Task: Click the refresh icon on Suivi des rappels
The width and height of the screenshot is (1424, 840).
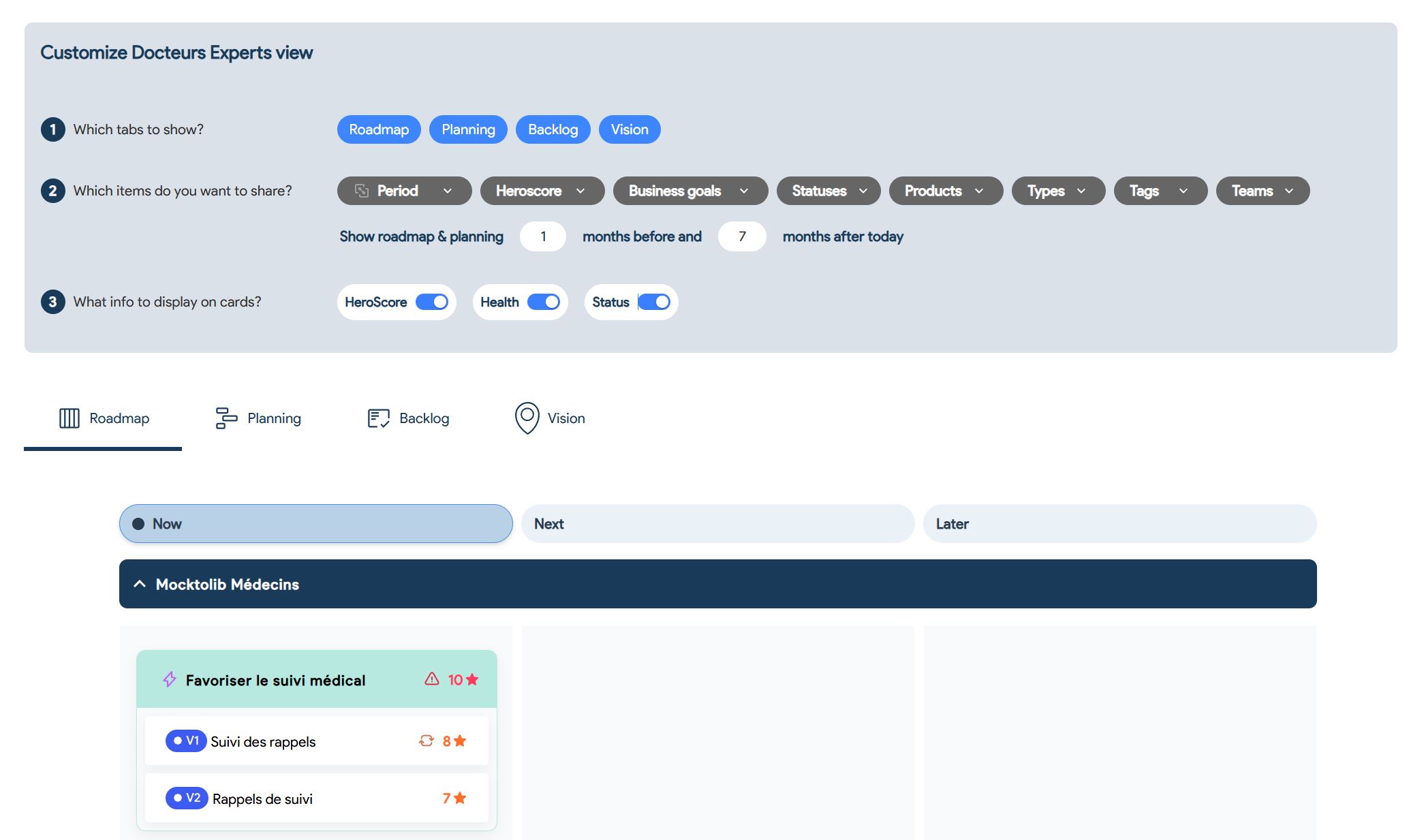Action: (427, 741)
